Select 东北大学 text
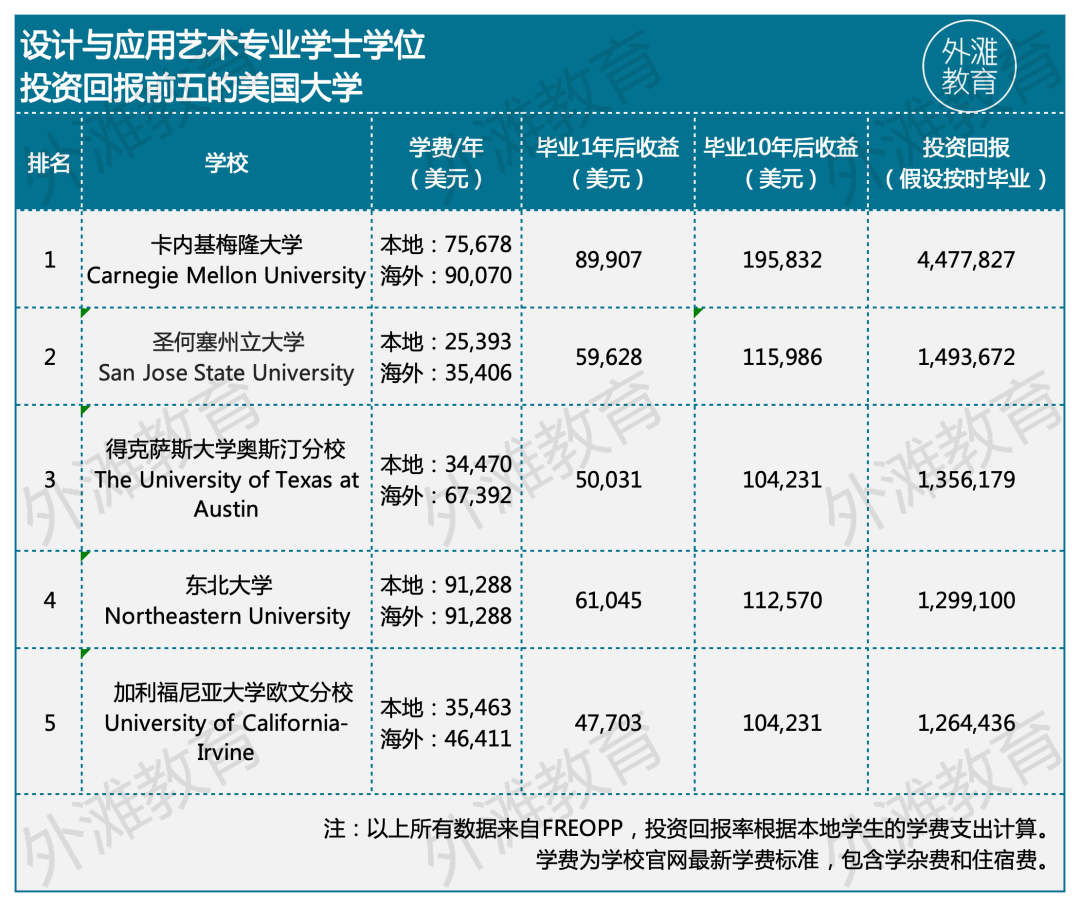This screenshot has width=1080, height=907. coord(228,585)
